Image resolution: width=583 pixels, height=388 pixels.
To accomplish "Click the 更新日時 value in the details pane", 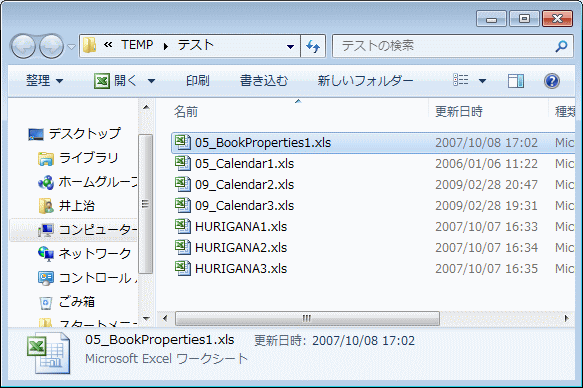I will [363, 340].
